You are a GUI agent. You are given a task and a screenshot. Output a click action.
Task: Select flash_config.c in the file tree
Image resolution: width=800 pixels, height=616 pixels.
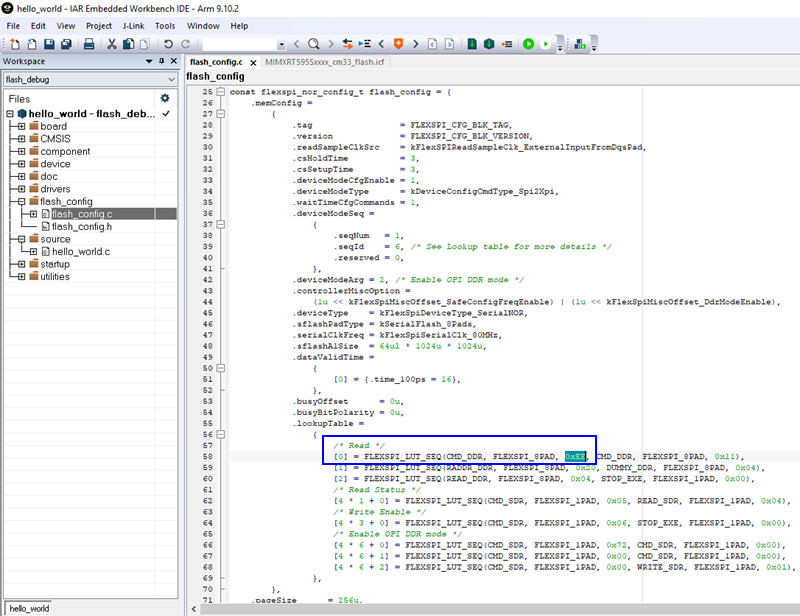(82, 214)
